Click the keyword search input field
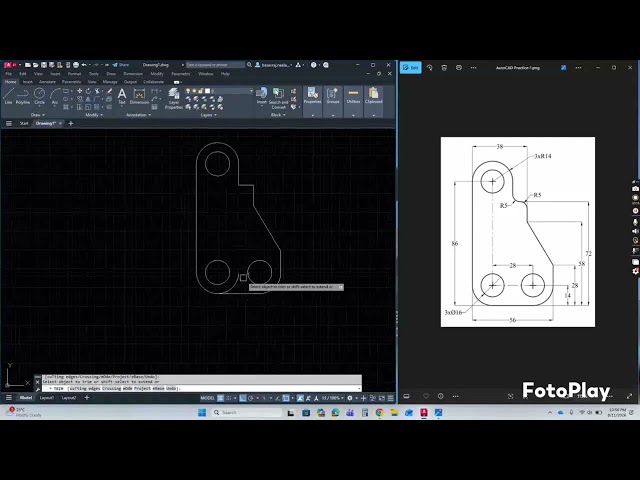 [x=215, y=65]
